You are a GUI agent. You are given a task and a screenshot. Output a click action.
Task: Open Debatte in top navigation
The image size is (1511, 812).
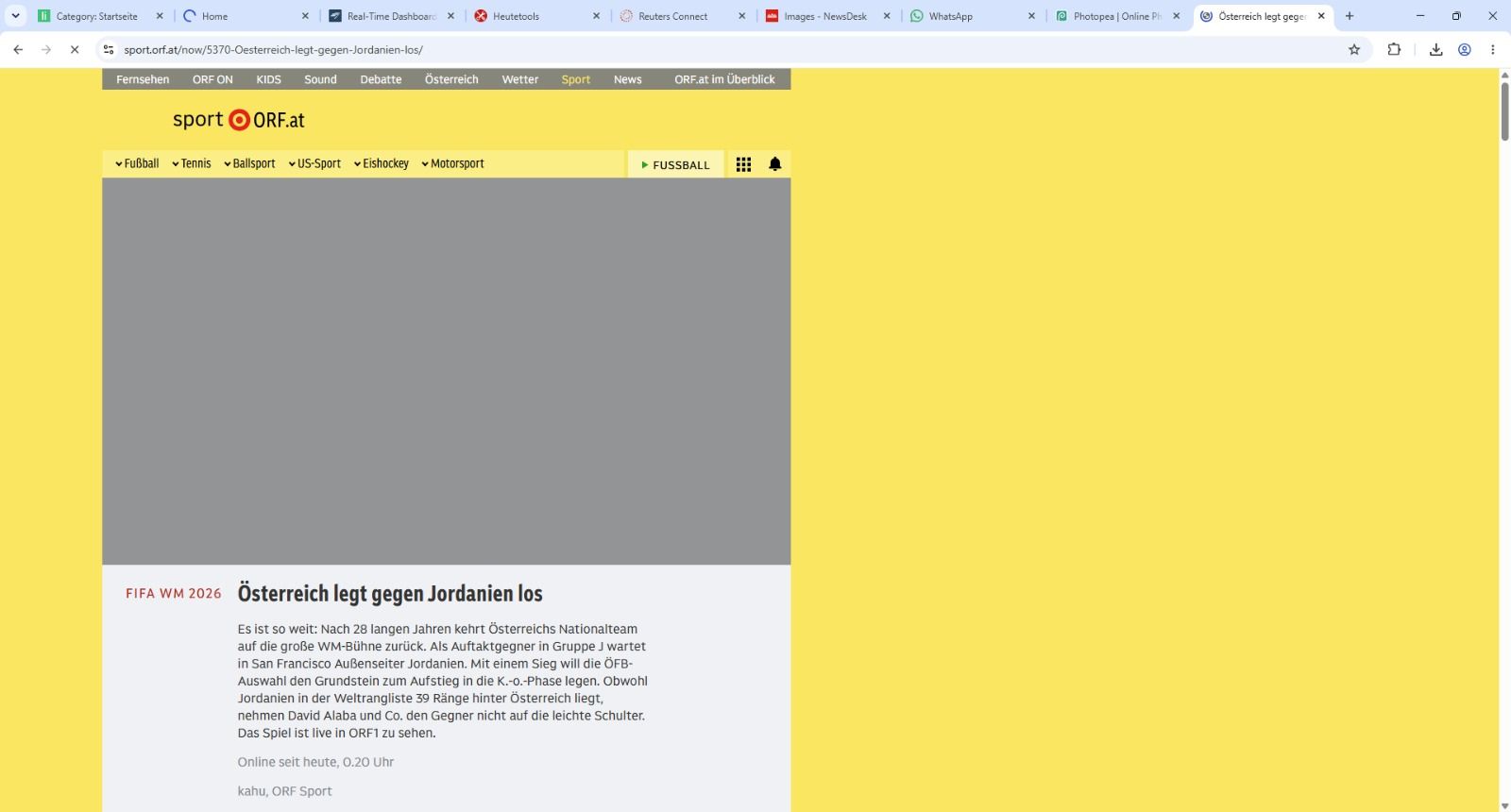381,79
